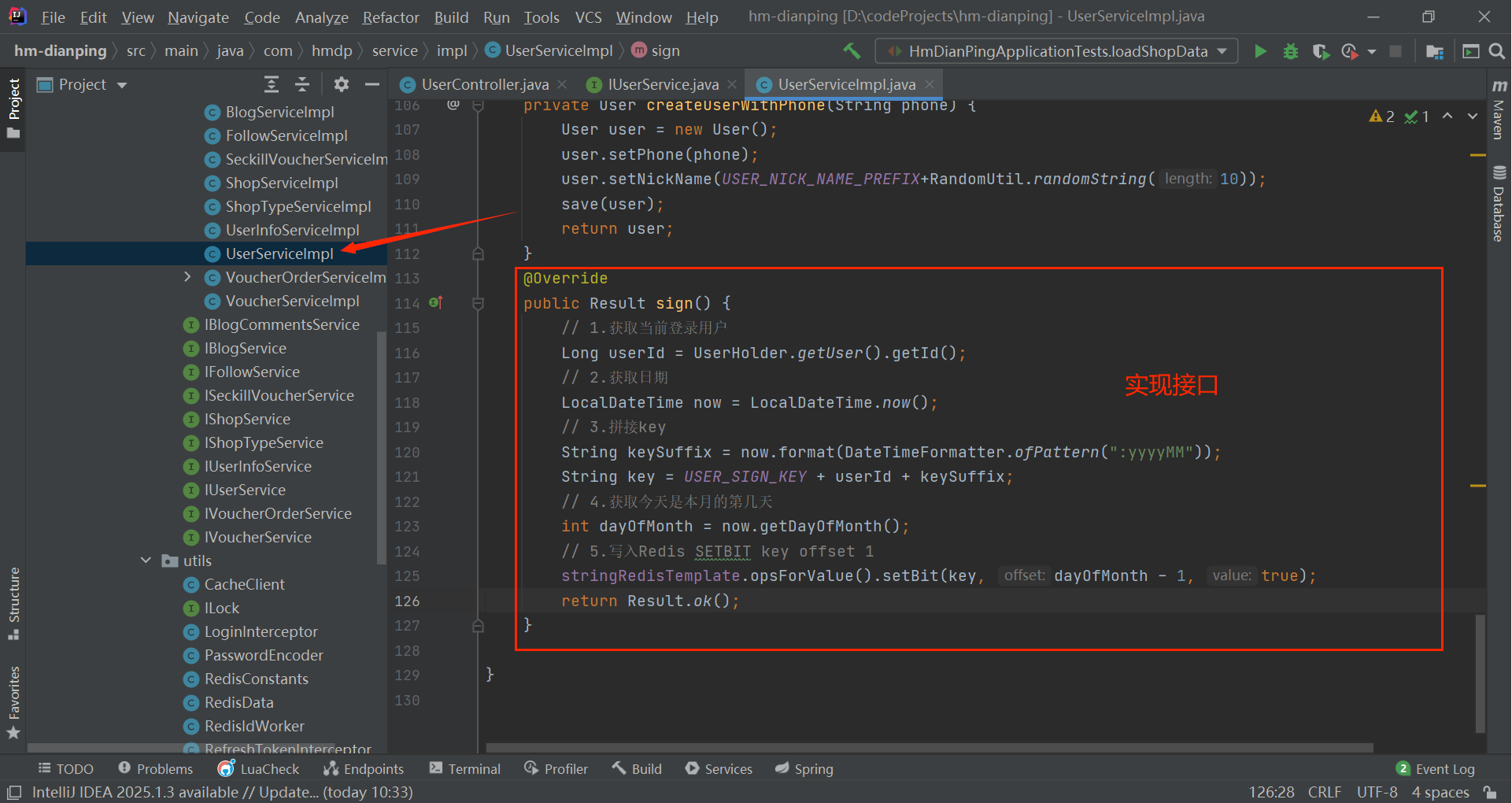Open the Maven tool window
The height and width of the screenshot is (803, 1512).
coord(1499,109)
